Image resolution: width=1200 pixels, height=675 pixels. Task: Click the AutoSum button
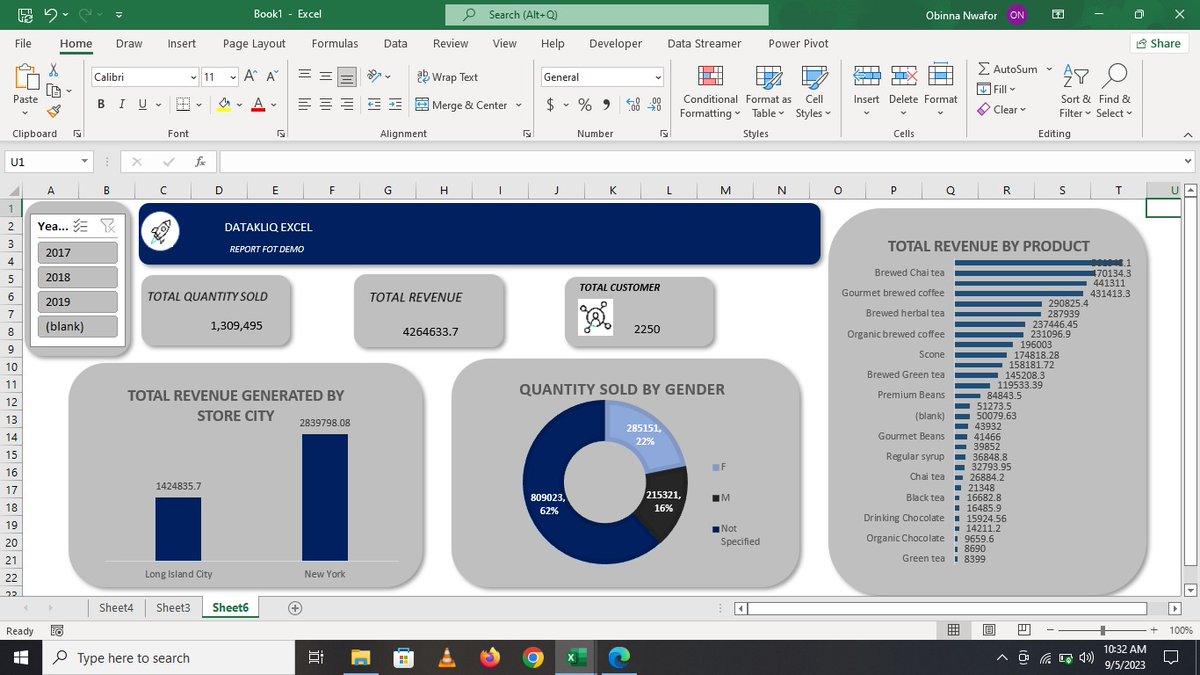point(1008,69)
